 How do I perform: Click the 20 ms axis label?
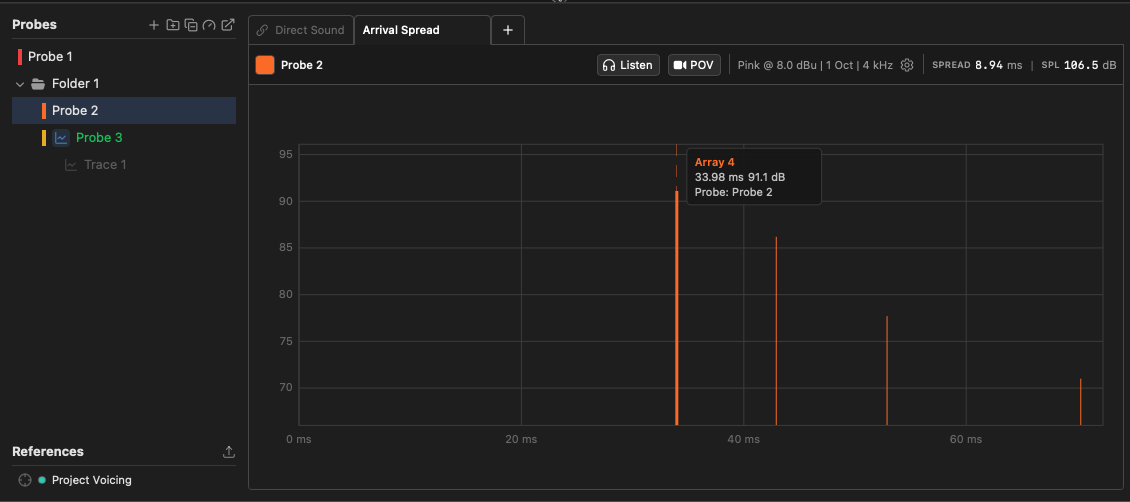(x=521, y=439)
